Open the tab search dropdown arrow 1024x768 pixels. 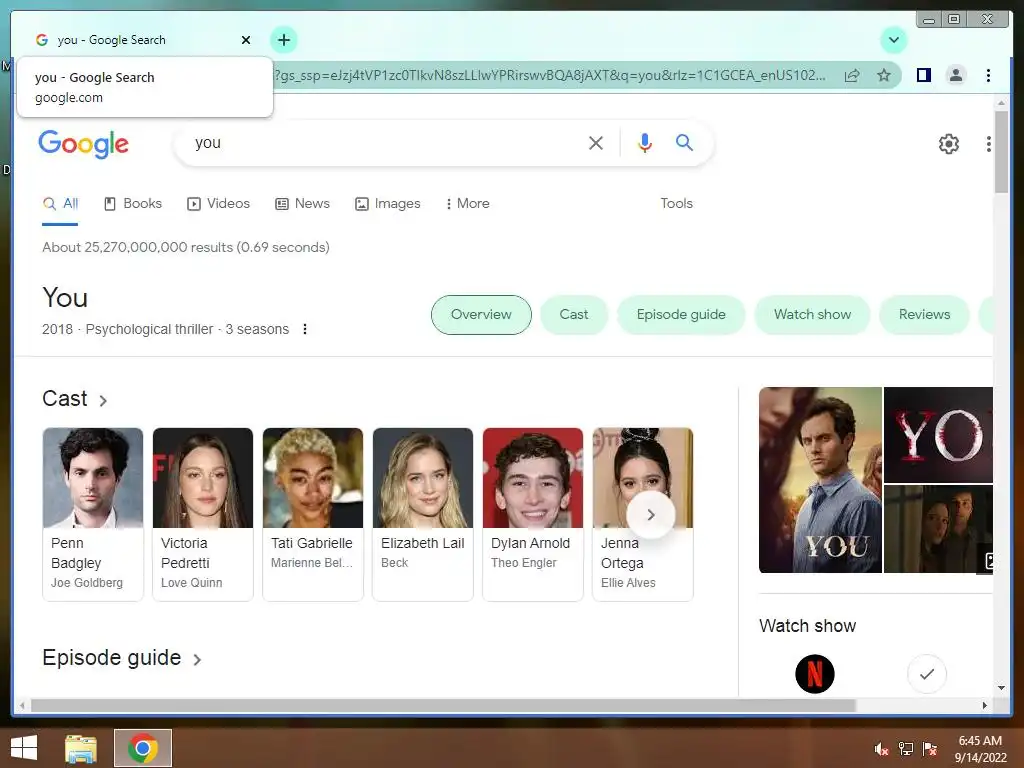point(893,40)
